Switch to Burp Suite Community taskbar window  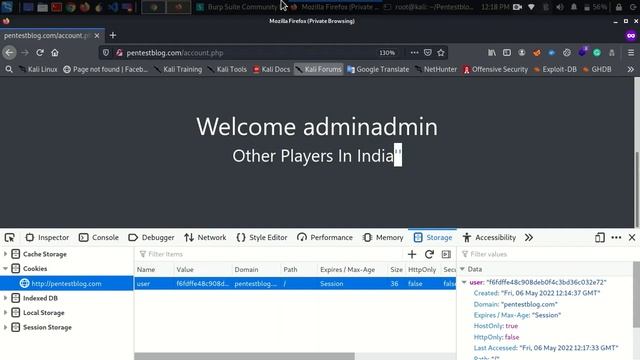[238, 7]
